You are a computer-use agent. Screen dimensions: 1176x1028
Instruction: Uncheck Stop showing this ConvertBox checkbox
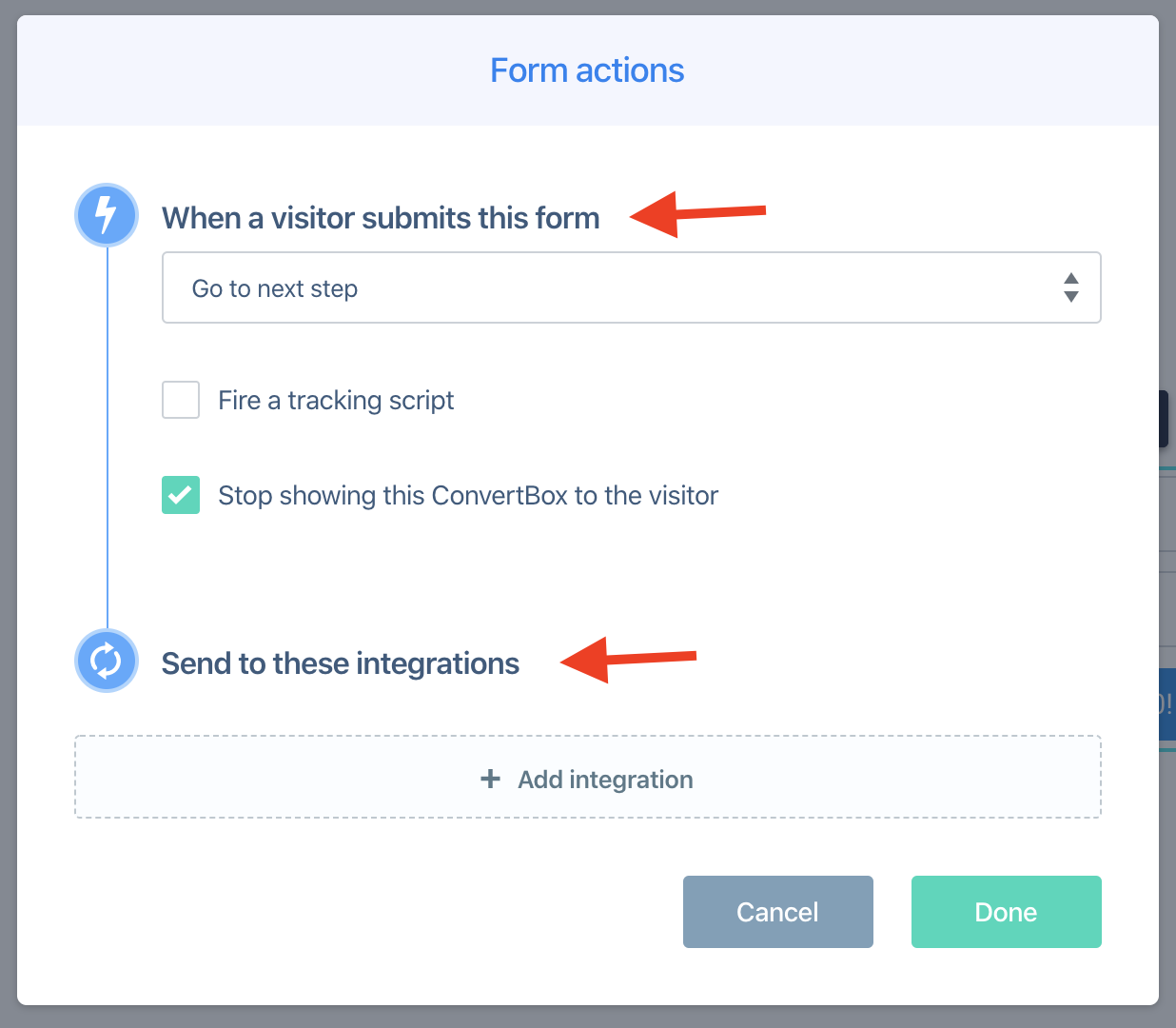pyautogui.click(x=181, y=495)
